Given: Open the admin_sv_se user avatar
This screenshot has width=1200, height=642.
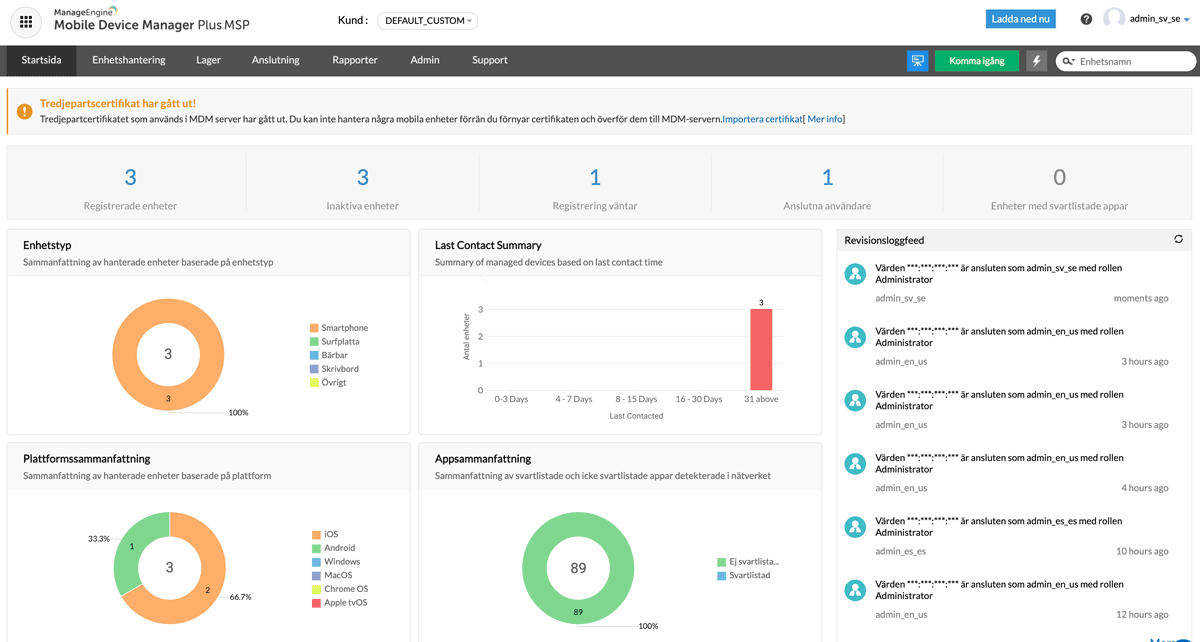Looking at the screenshot, I should [1114, 19].
